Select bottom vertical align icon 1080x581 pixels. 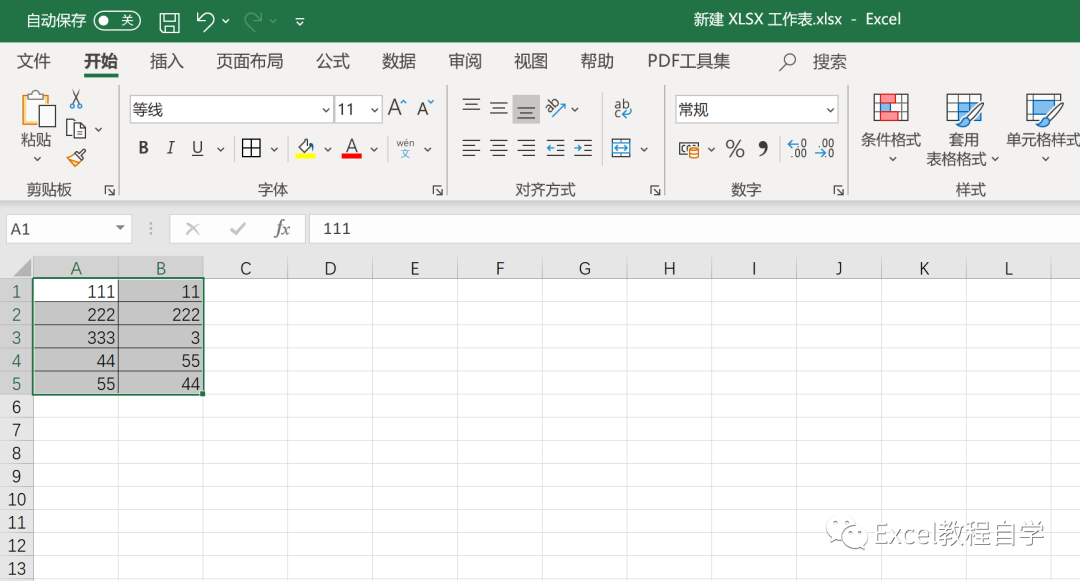[x=526, y=109]
